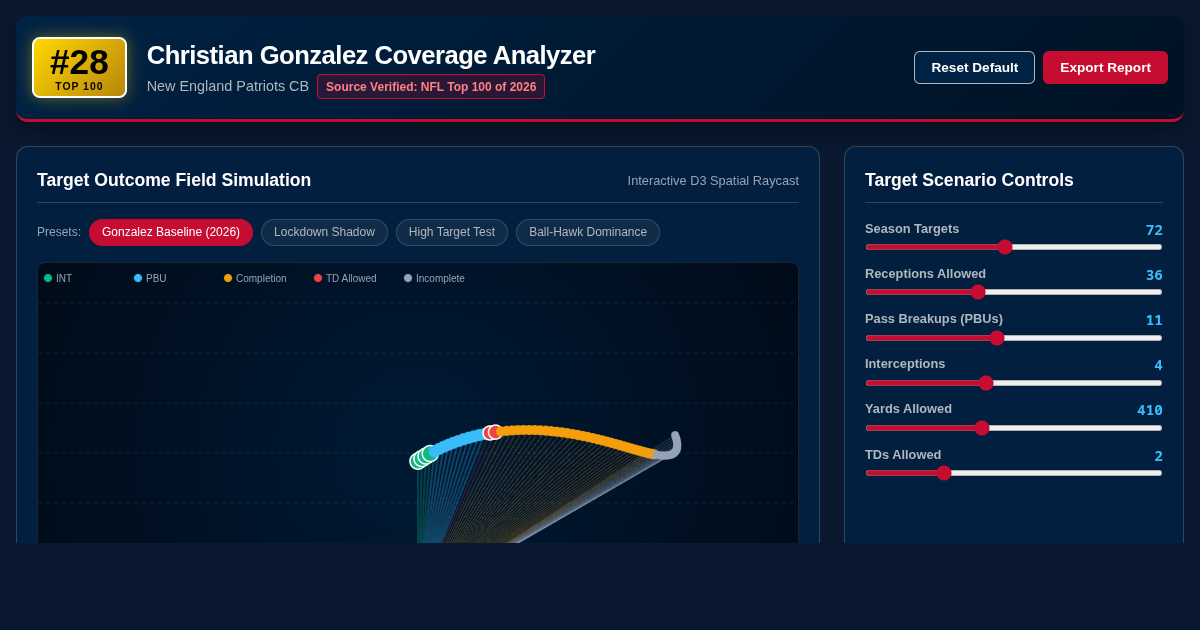1200x630 pixels.
Task: Click the orange Completion legend dot
Action: click(228, 278)
